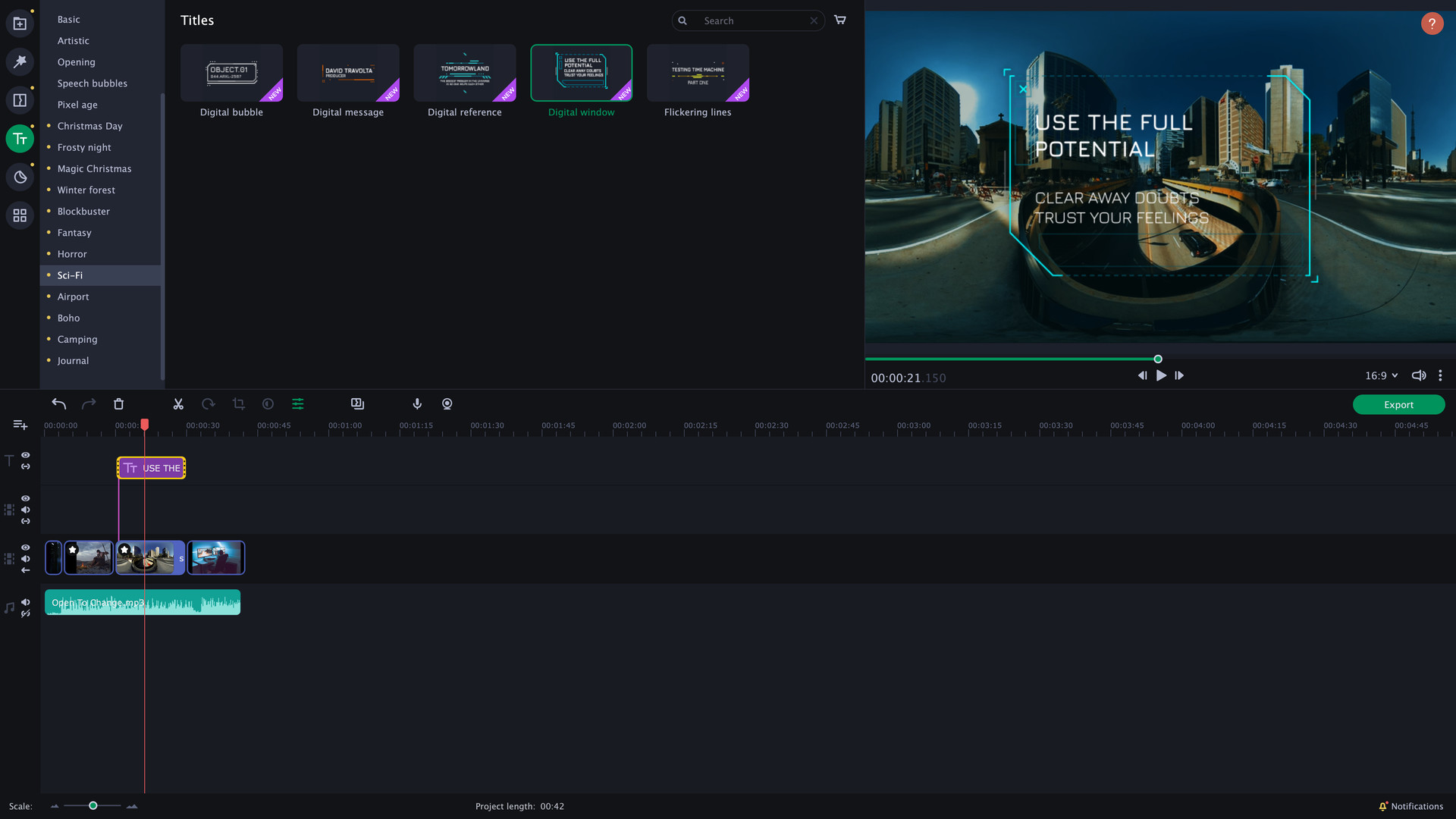Open clip properties with the sliders icon
This screenshot has width=1456, height=819.
point(297,404)
